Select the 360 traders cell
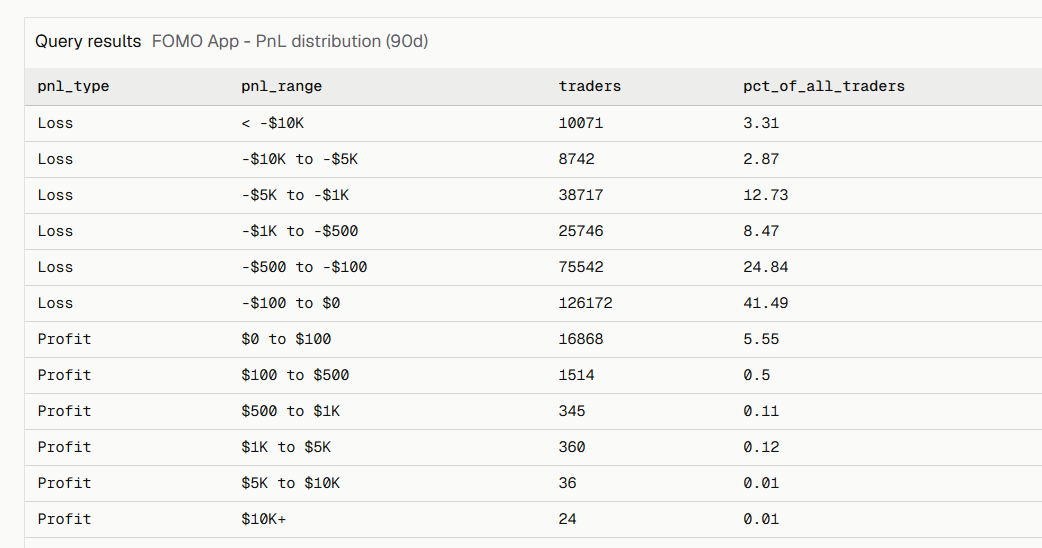The image size is (1042, 548). coord(572,446)
